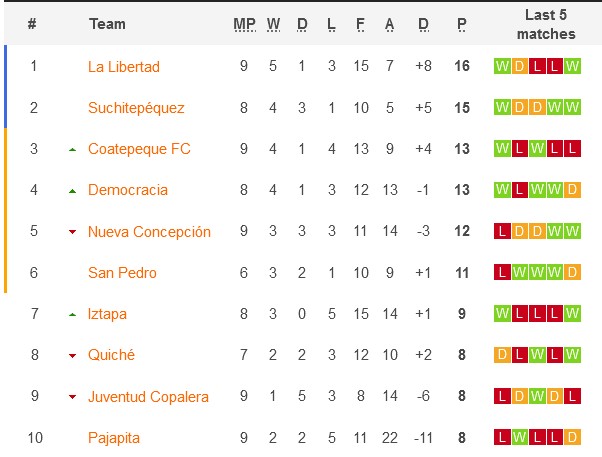This screenshot has height=457, width=602.
Task: Sort table by MP column header
Action: coord(244,24)
